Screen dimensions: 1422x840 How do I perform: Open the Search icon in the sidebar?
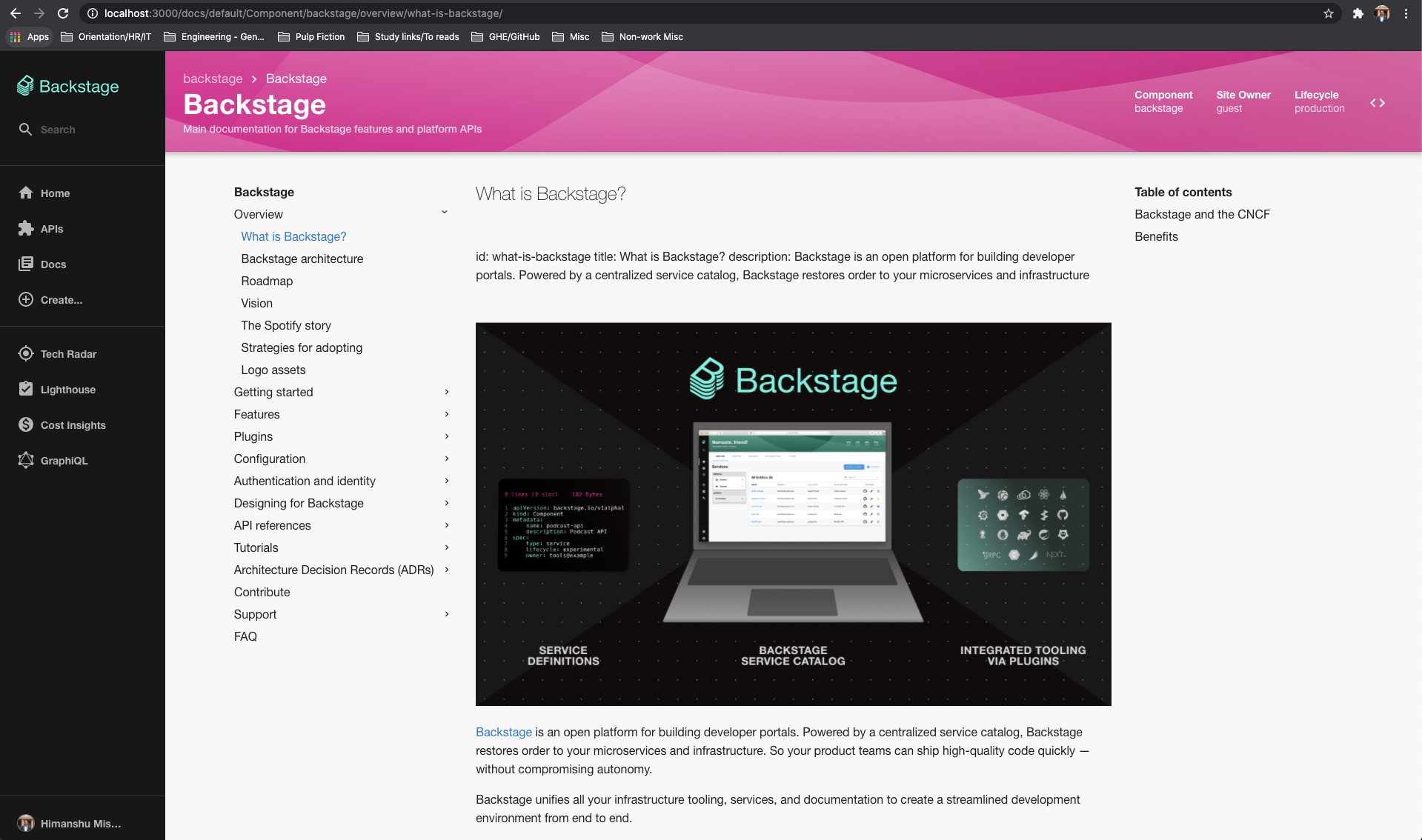26,129
